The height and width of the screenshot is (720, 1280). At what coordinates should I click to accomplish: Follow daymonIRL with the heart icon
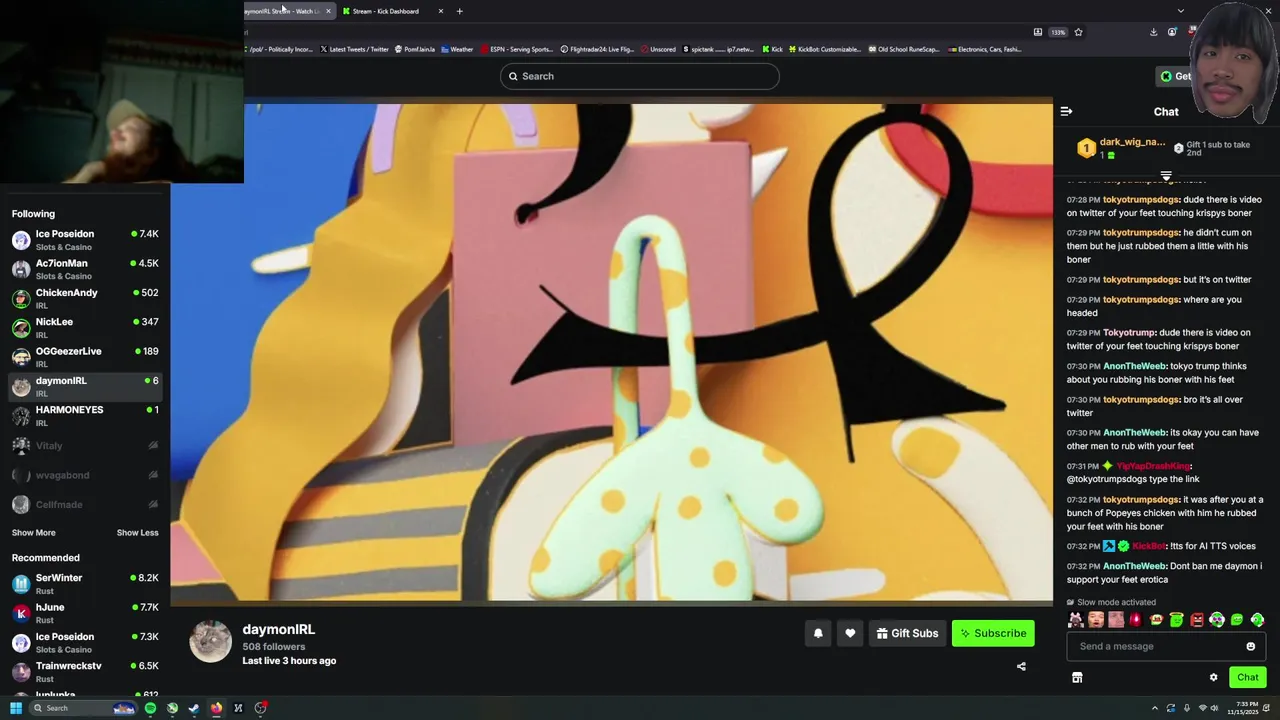pyautogui.click(x=850, y=633)
